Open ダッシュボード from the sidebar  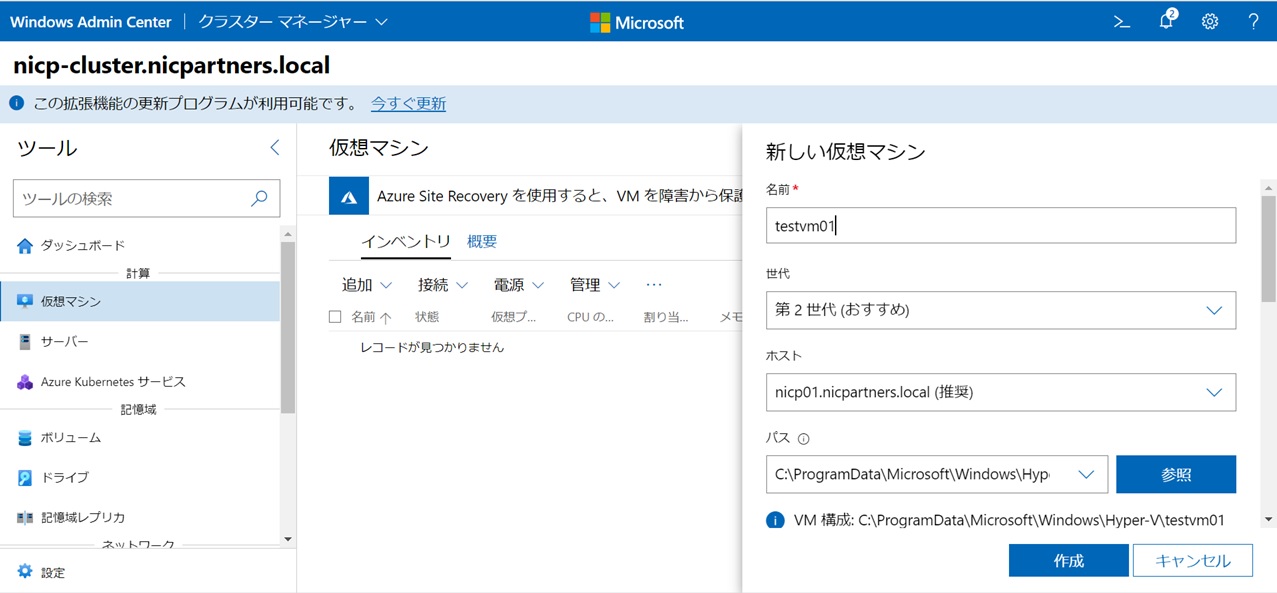click(82, 246)
